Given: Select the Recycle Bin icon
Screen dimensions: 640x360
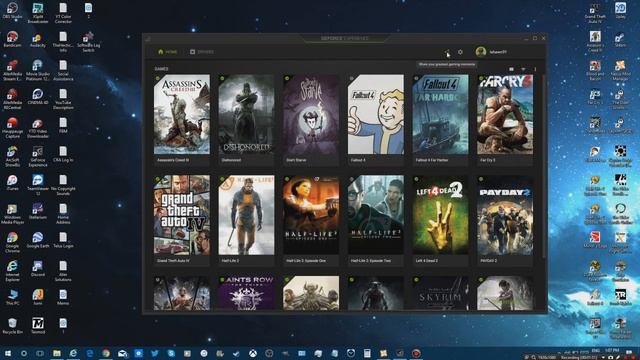Looking at the screenshot, I should [x=12, y=326].
